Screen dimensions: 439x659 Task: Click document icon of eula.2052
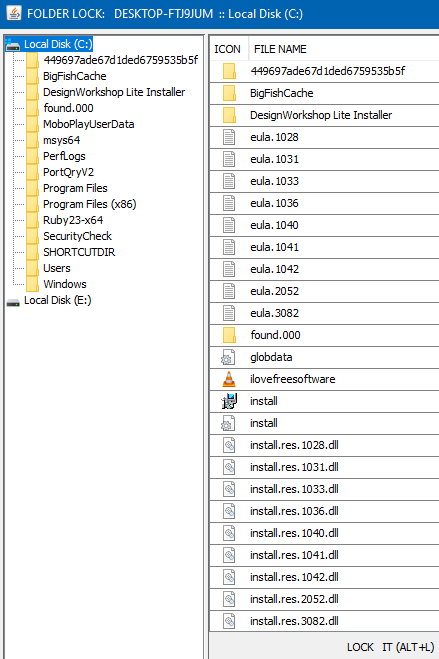click(229, 291)
